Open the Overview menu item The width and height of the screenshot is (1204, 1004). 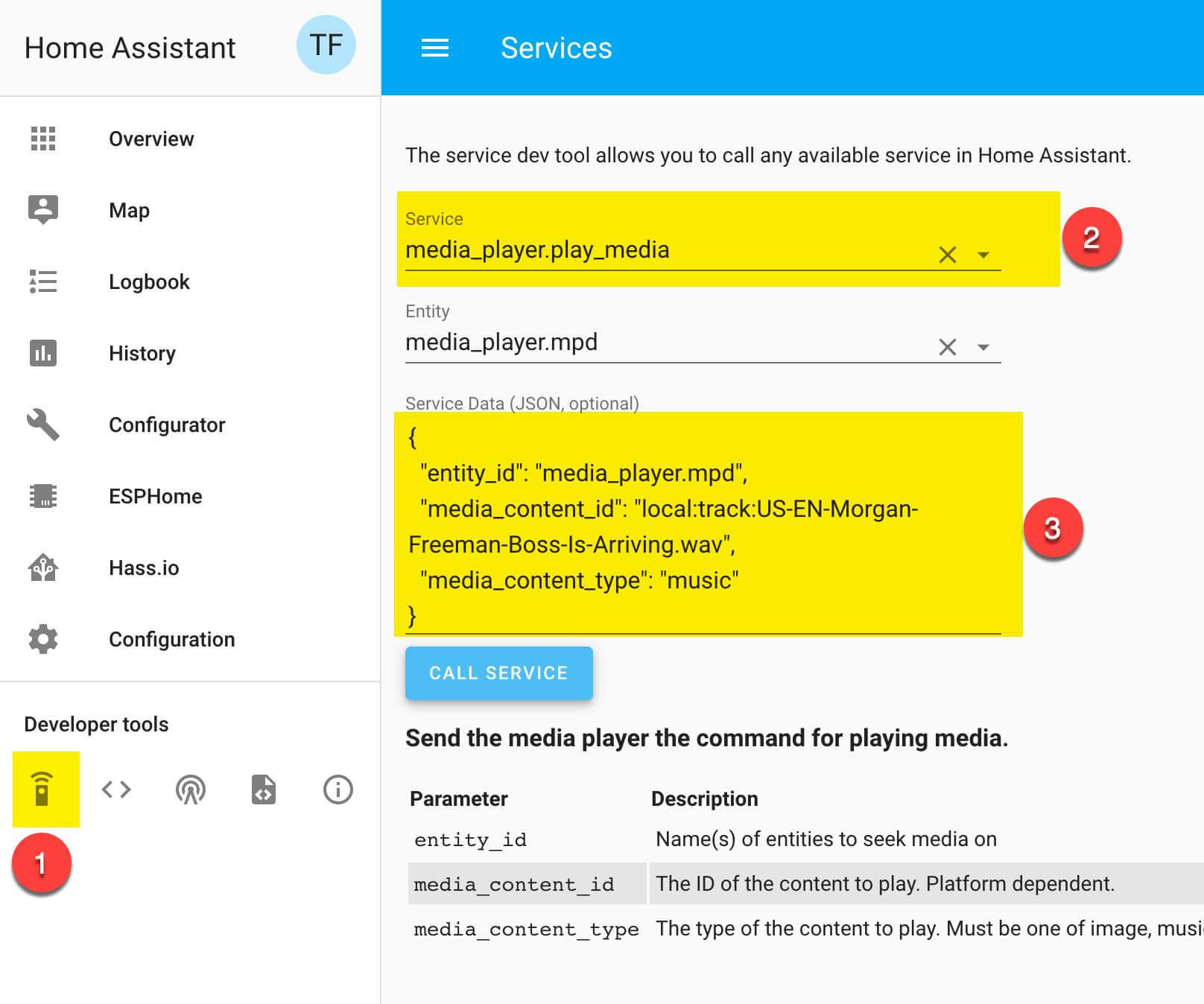click(151, 139)
